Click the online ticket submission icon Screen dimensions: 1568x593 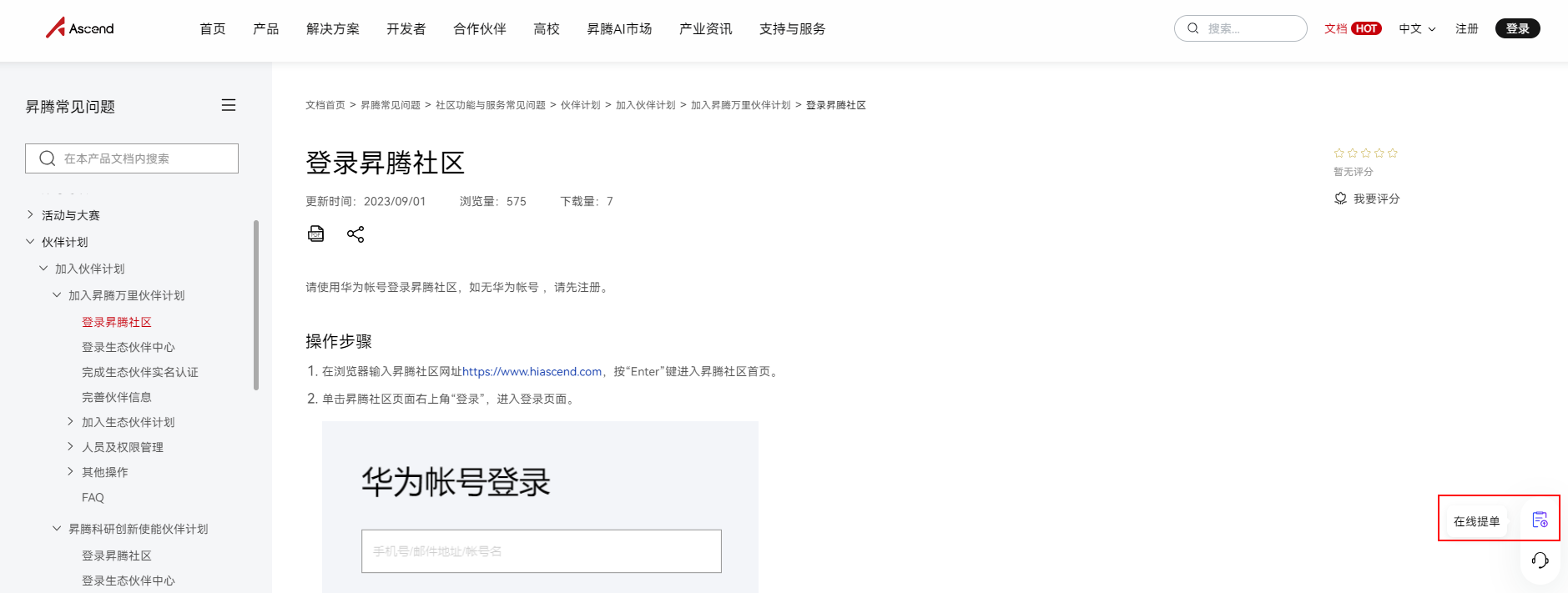click(x=1540, y=520)
